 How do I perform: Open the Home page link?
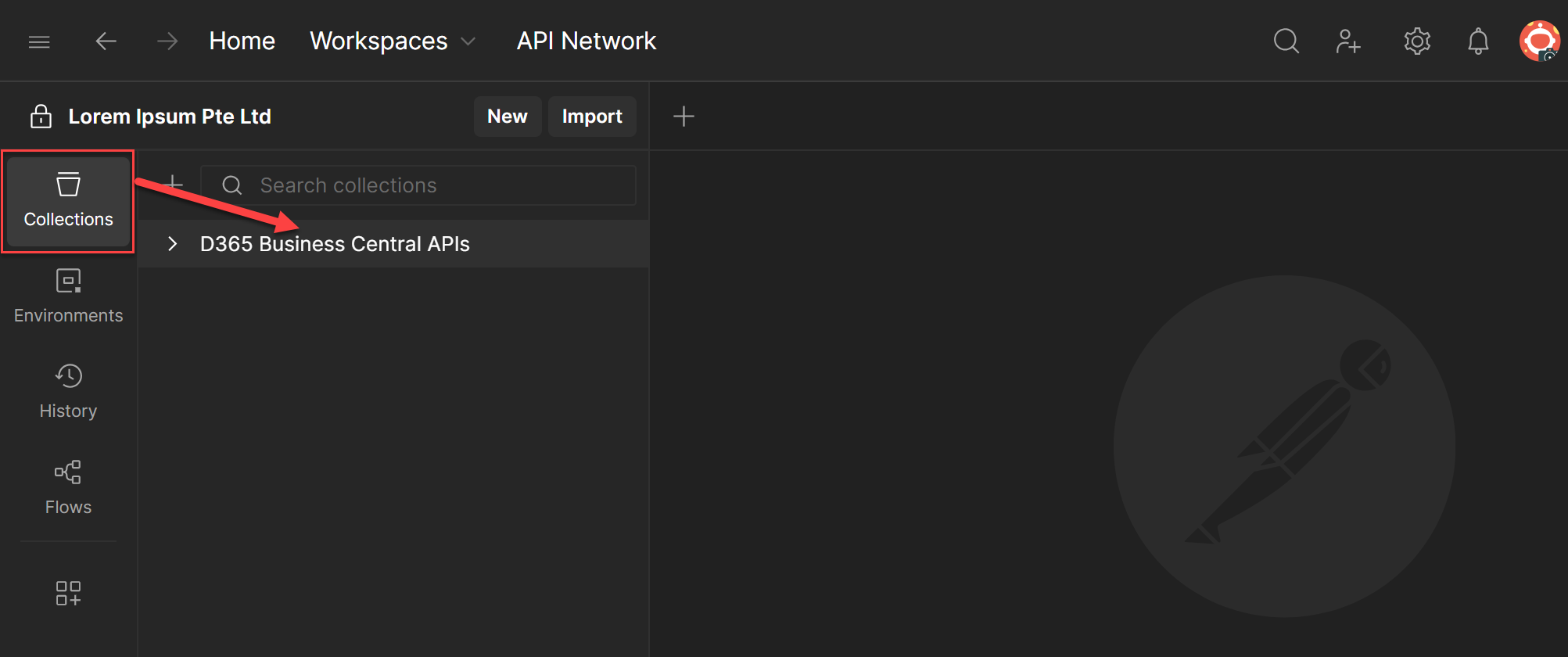pos(242,41)
